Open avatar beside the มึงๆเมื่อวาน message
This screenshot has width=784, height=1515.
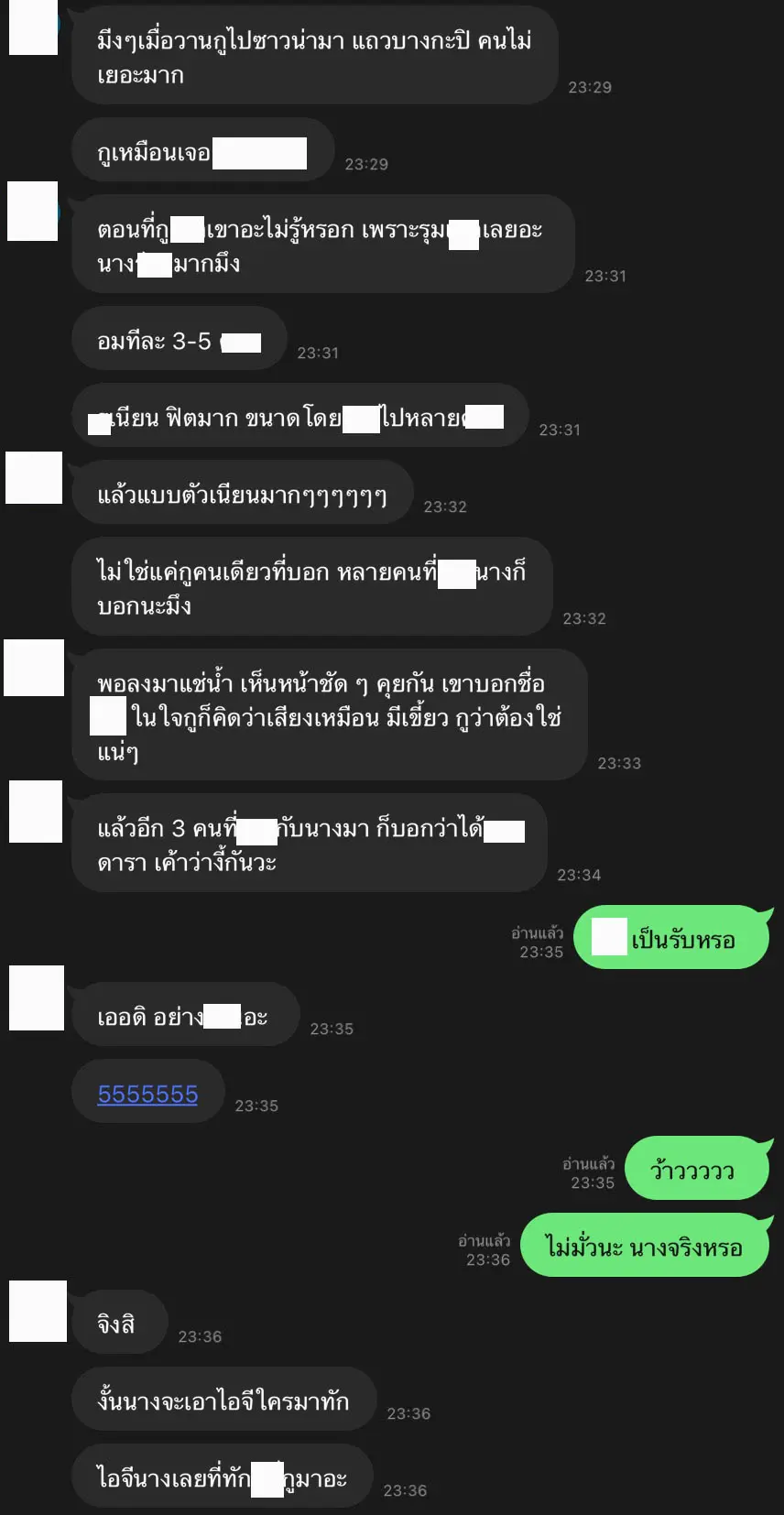pyautogui.click(x=33, y=27)
